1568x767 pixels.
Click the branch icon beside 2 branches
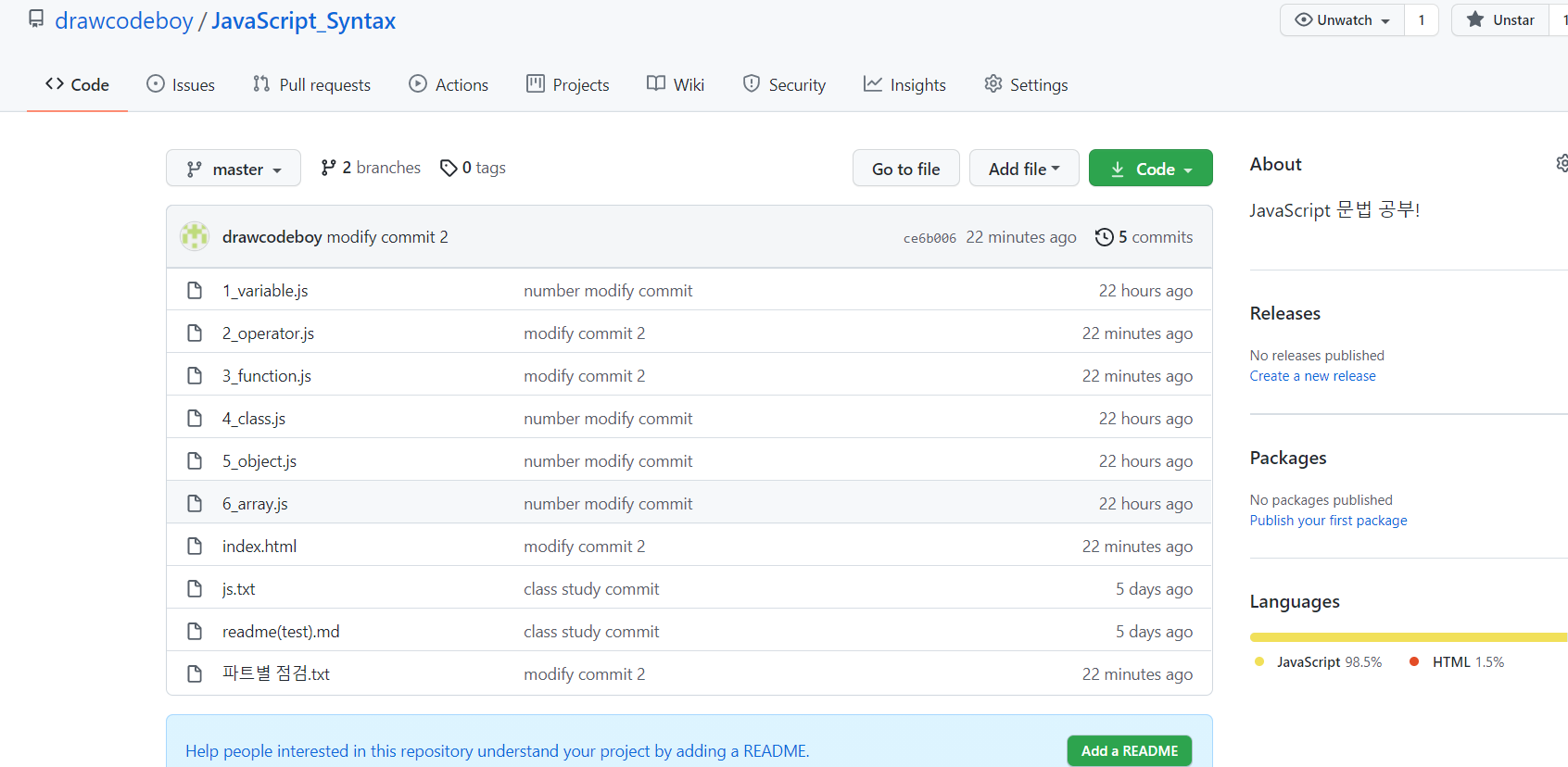click(328, 168)
